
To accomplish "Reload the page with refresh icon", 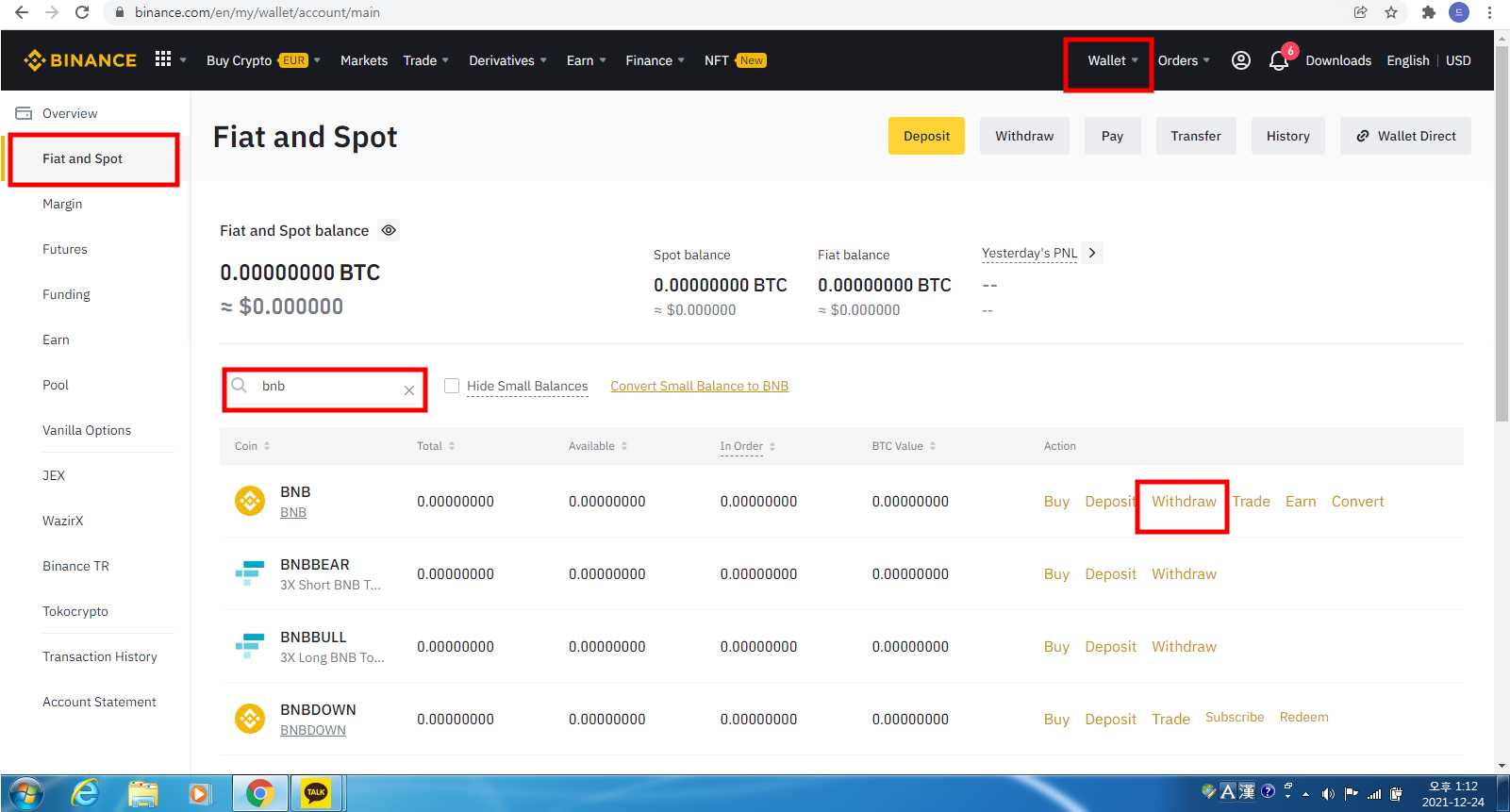I will 82,12.
